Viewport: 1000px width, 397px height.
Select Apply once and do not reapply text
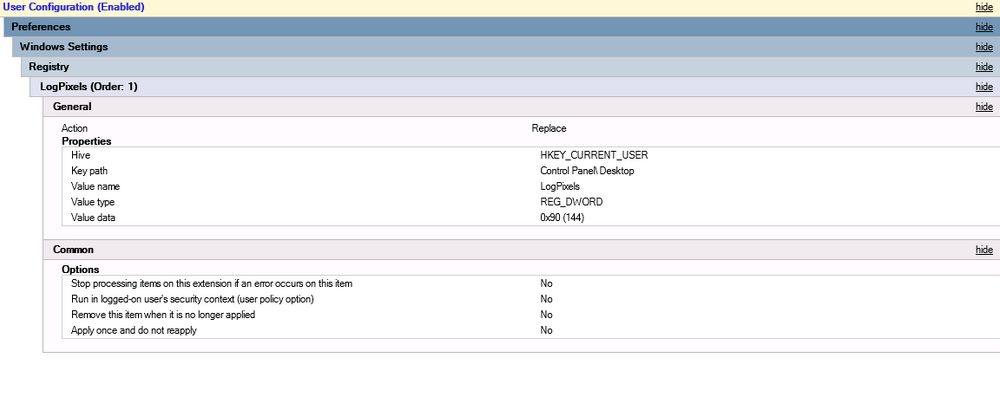(134, 330)
